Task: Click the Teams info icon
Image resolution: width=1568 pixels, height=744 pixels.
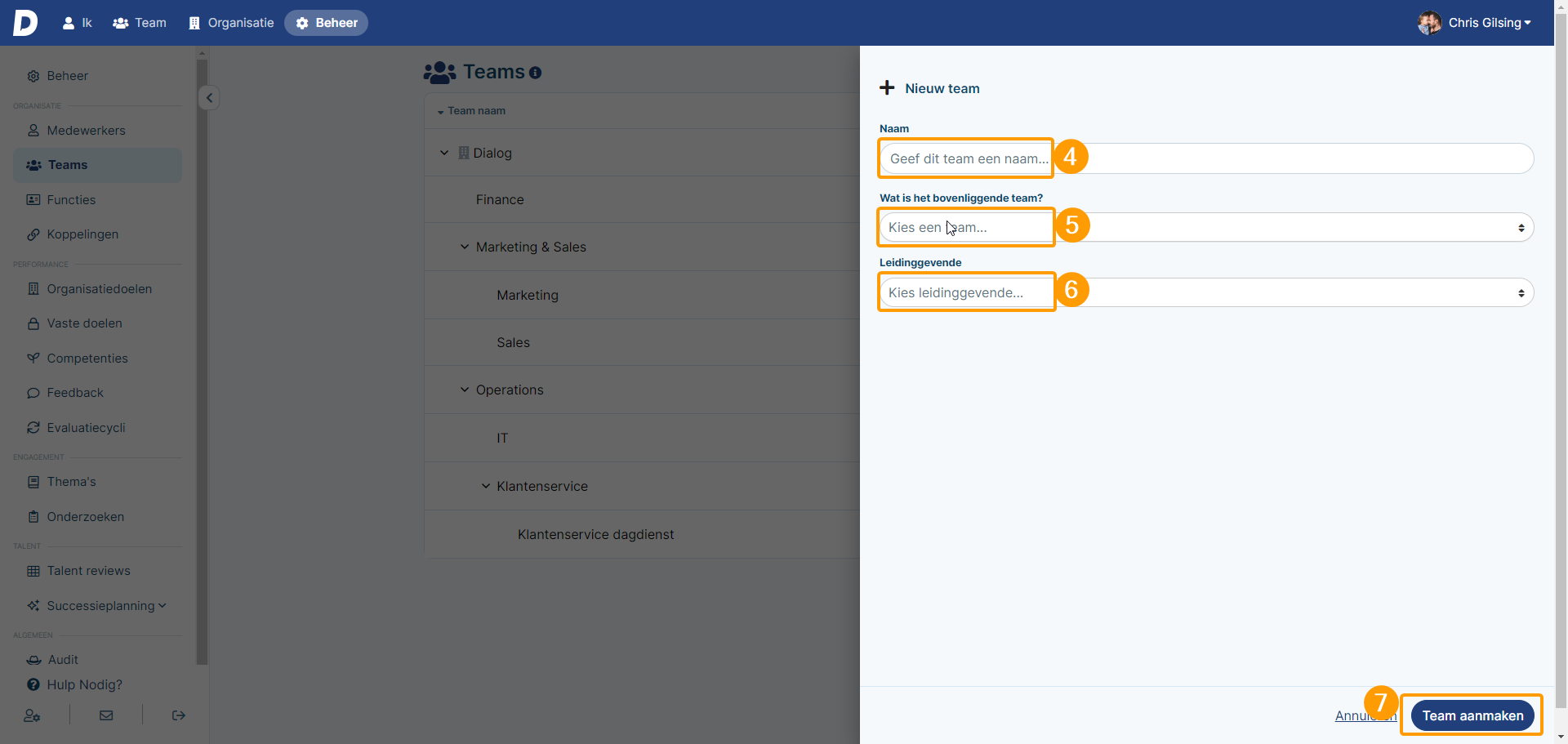Action: (x=535, y=73)
